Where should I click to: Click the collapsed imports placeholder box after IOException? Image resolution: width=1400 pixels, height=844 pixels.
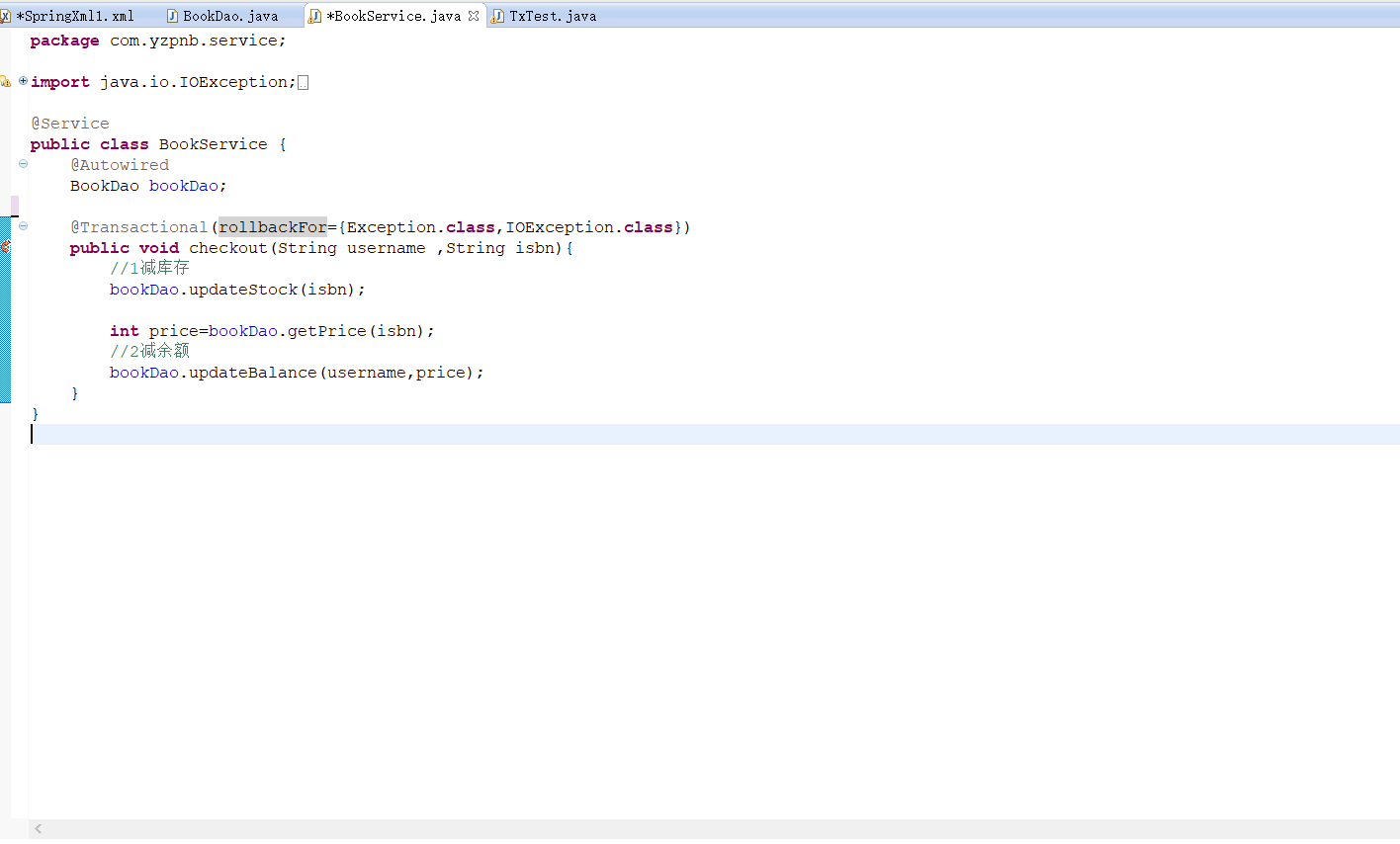point(303,83)
